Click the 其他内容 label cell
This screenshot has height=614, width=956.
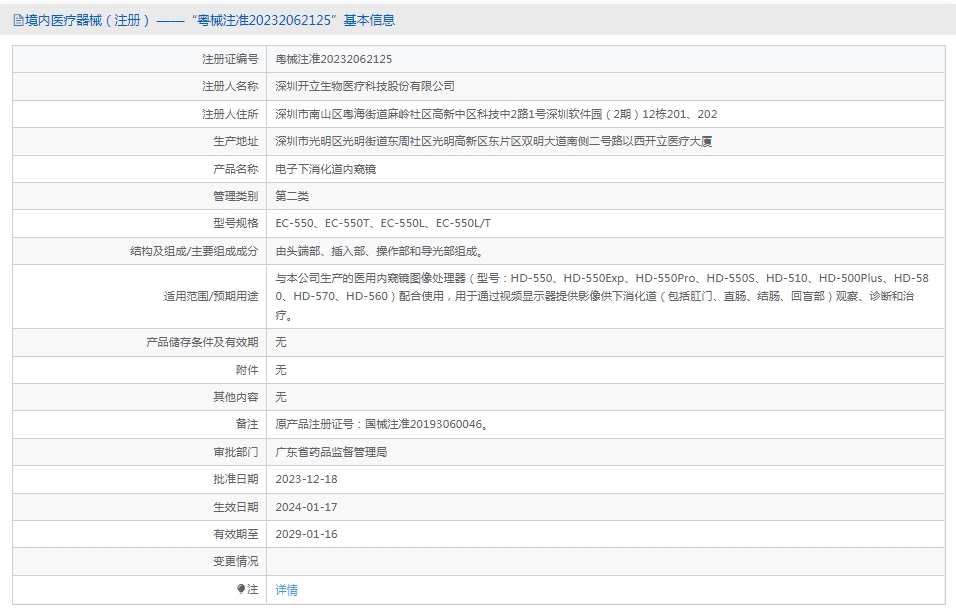[x=140, y=397]
